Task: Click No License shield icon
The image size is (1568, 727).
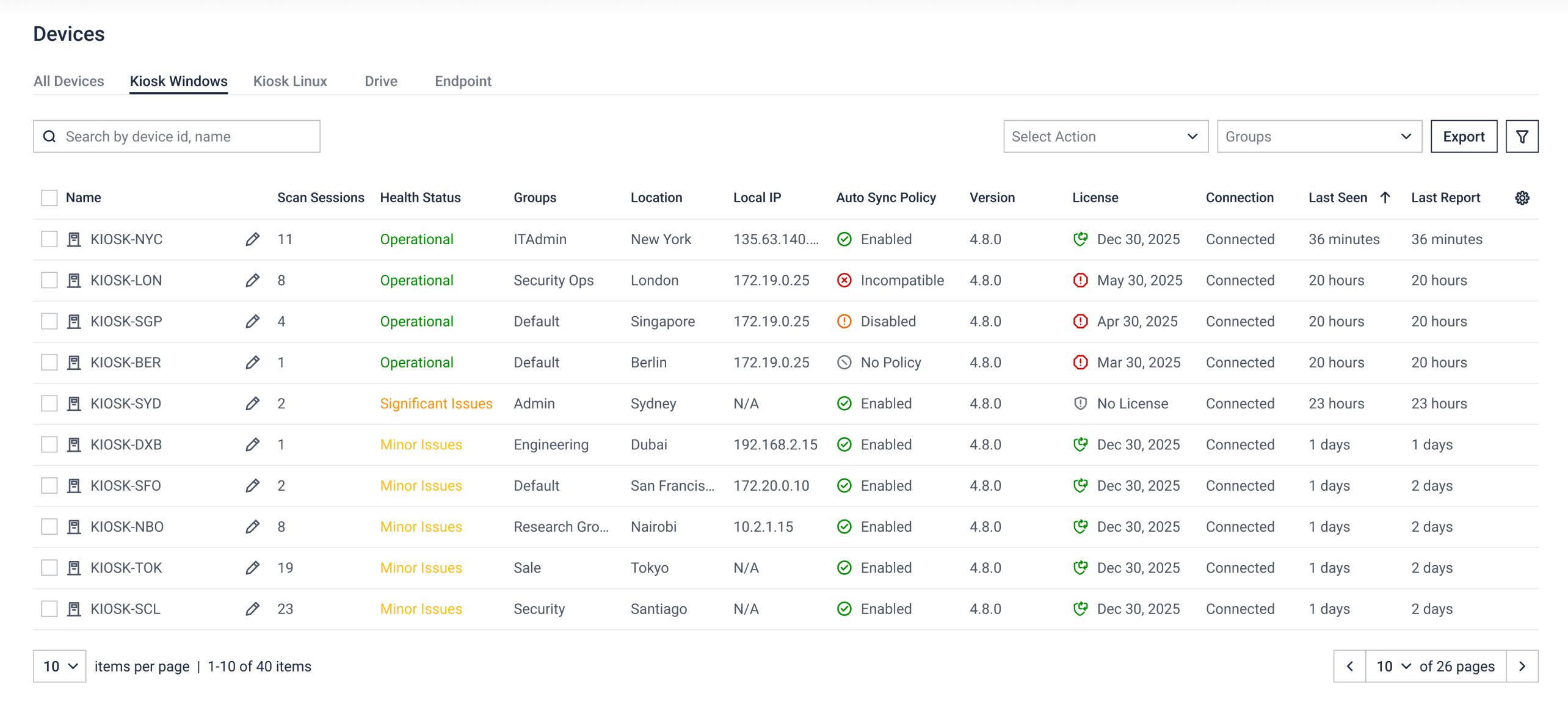Action: click(1080, 403)
